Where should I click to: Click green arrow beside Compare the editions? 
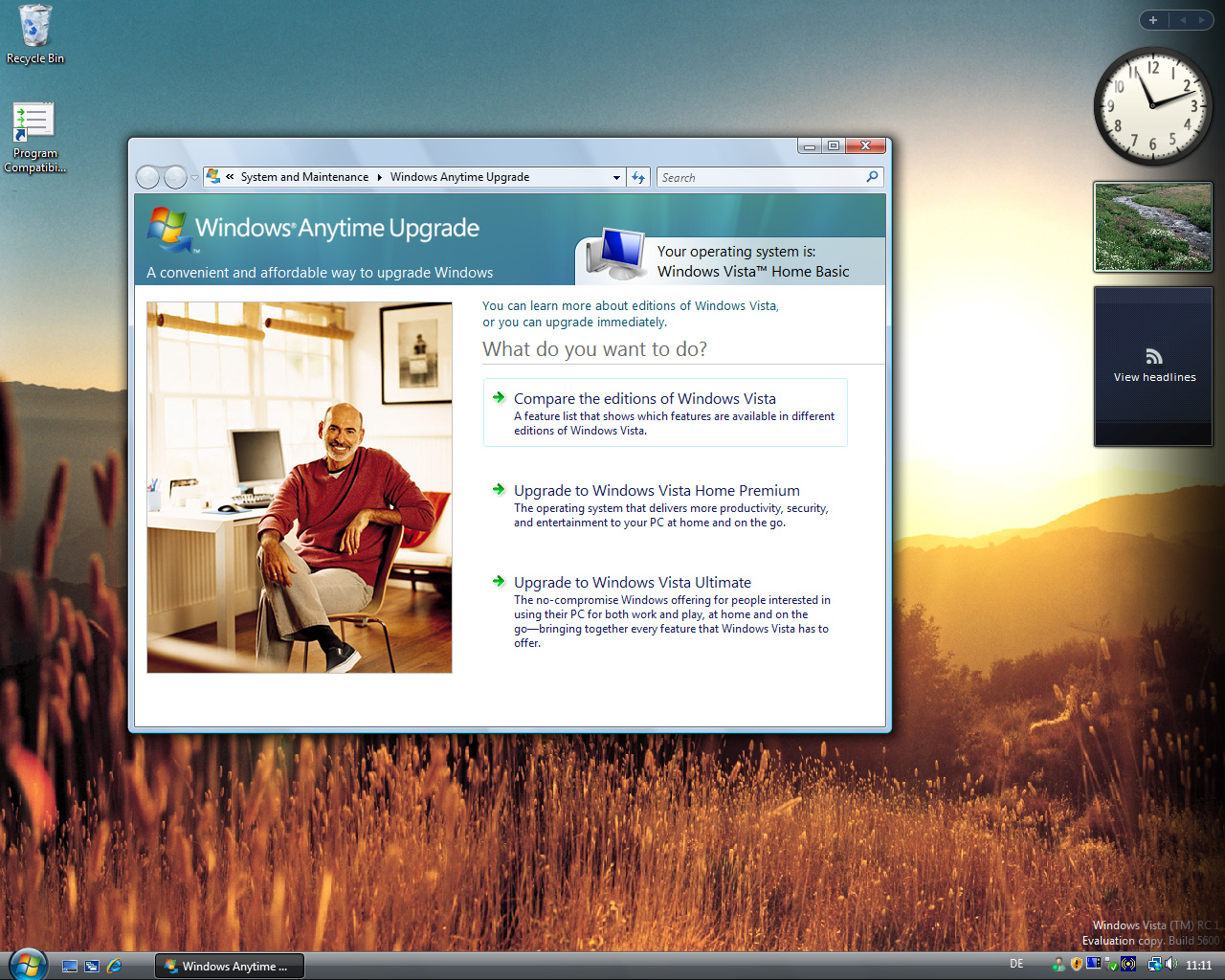click(x=499, y=397)
